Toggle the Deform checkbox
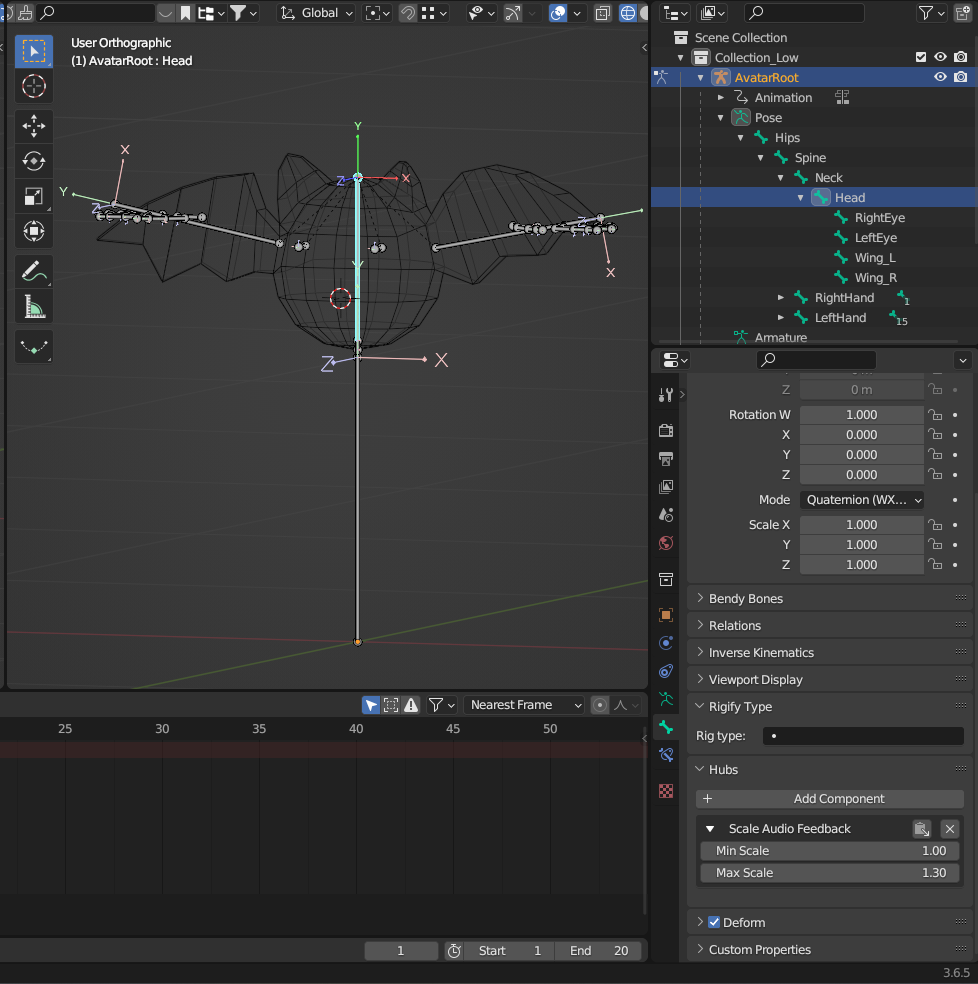The width and height of the screenshot is (978, 984). pyautogui.click(x=714, y=922)
